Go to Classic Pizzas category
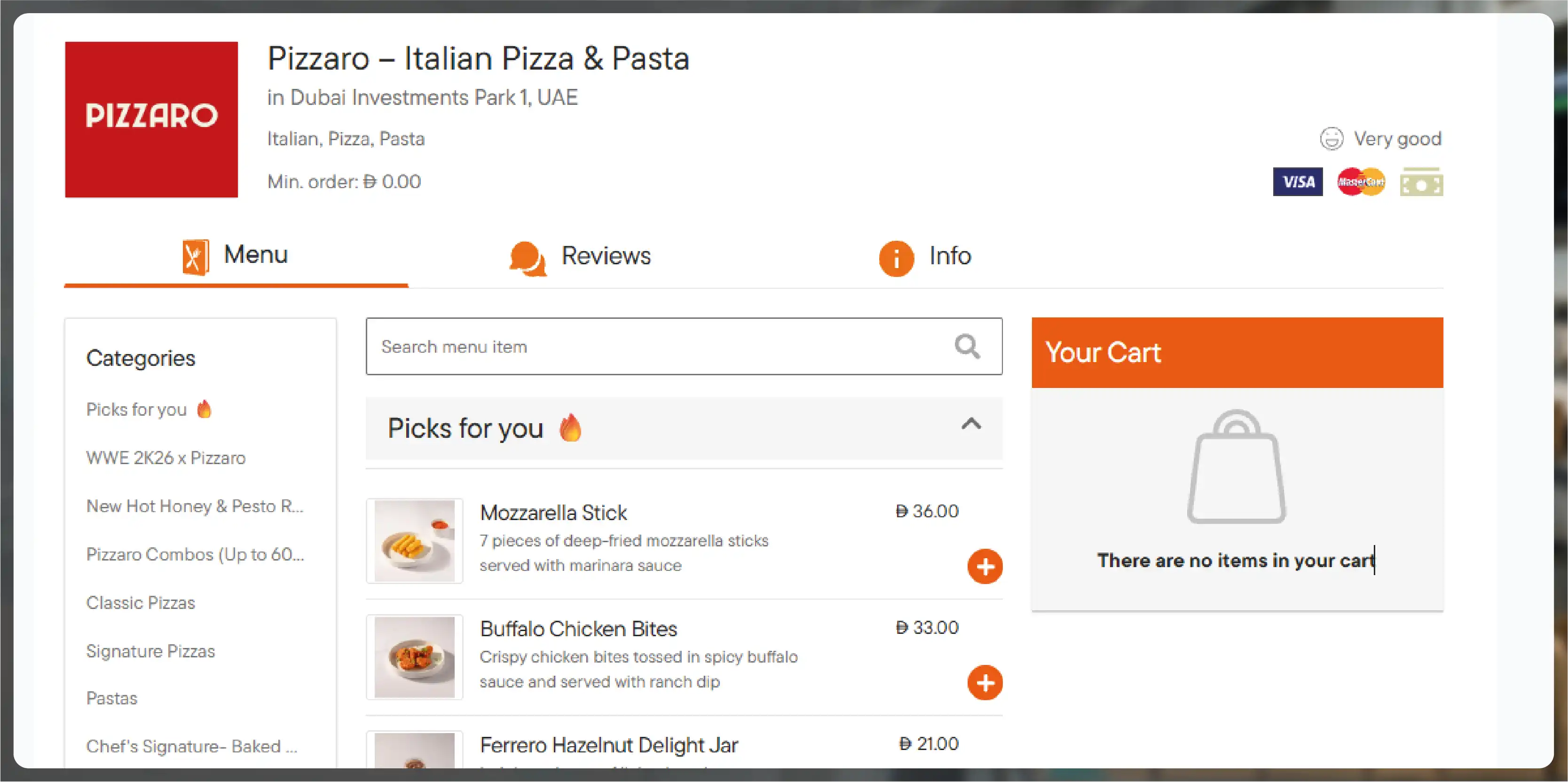This screenshot has width=1568, height=782. tap(141, 602)
